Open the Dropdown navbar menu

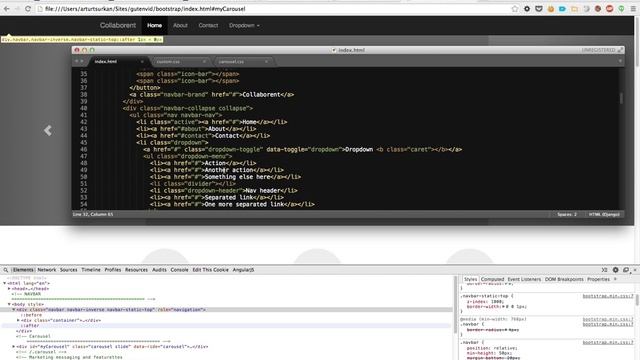click(x=244, y=25)
